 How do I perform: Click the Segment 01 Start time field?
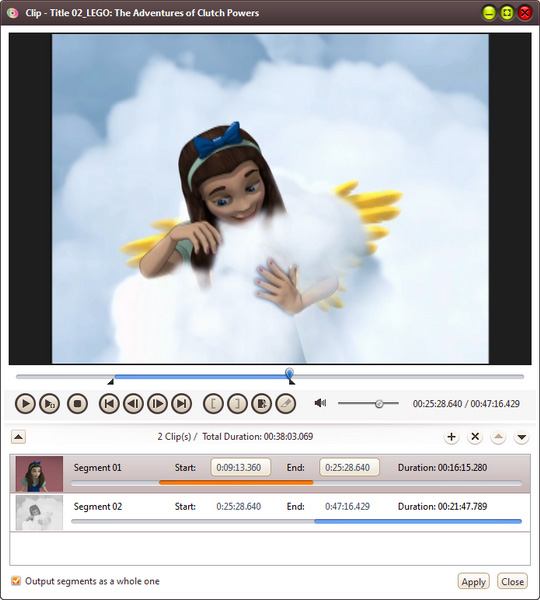241,467
